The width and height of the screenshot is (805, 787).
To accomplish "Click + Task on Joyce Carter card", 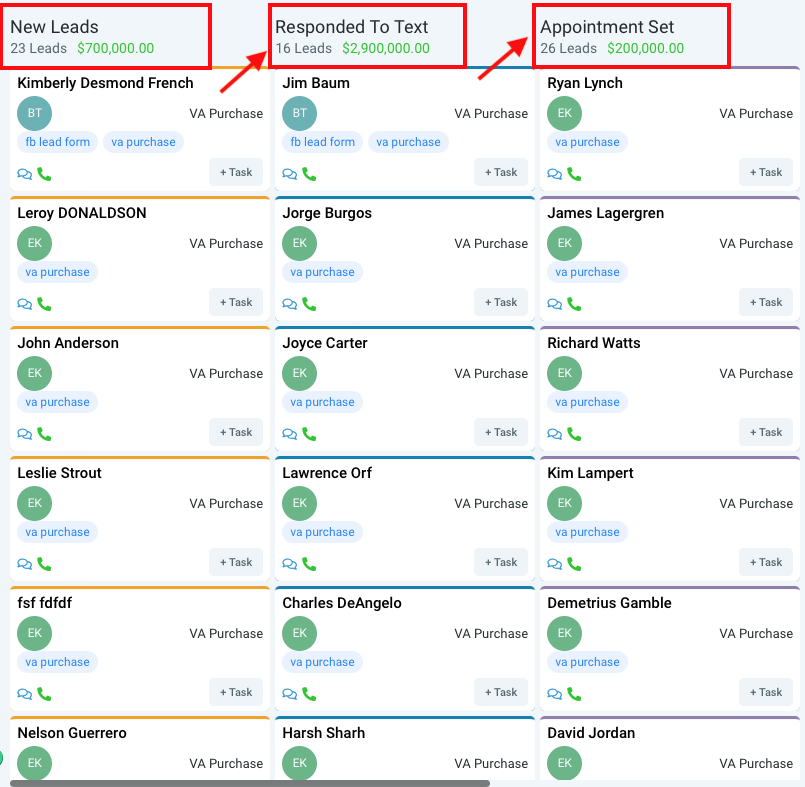I will (501, 432).
